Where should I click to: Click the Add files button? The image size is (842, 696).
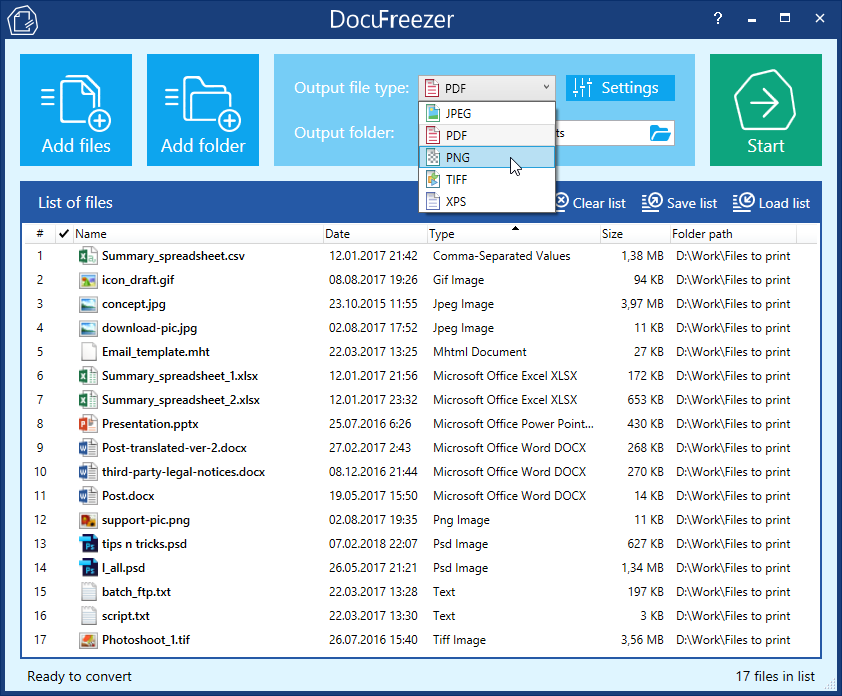[76, 110]
